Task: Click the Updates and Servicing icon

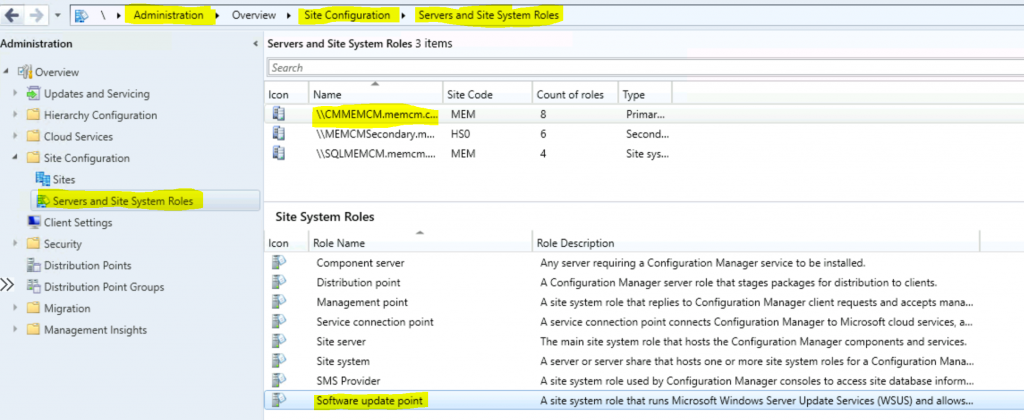Action: click(x=33, y=93)
